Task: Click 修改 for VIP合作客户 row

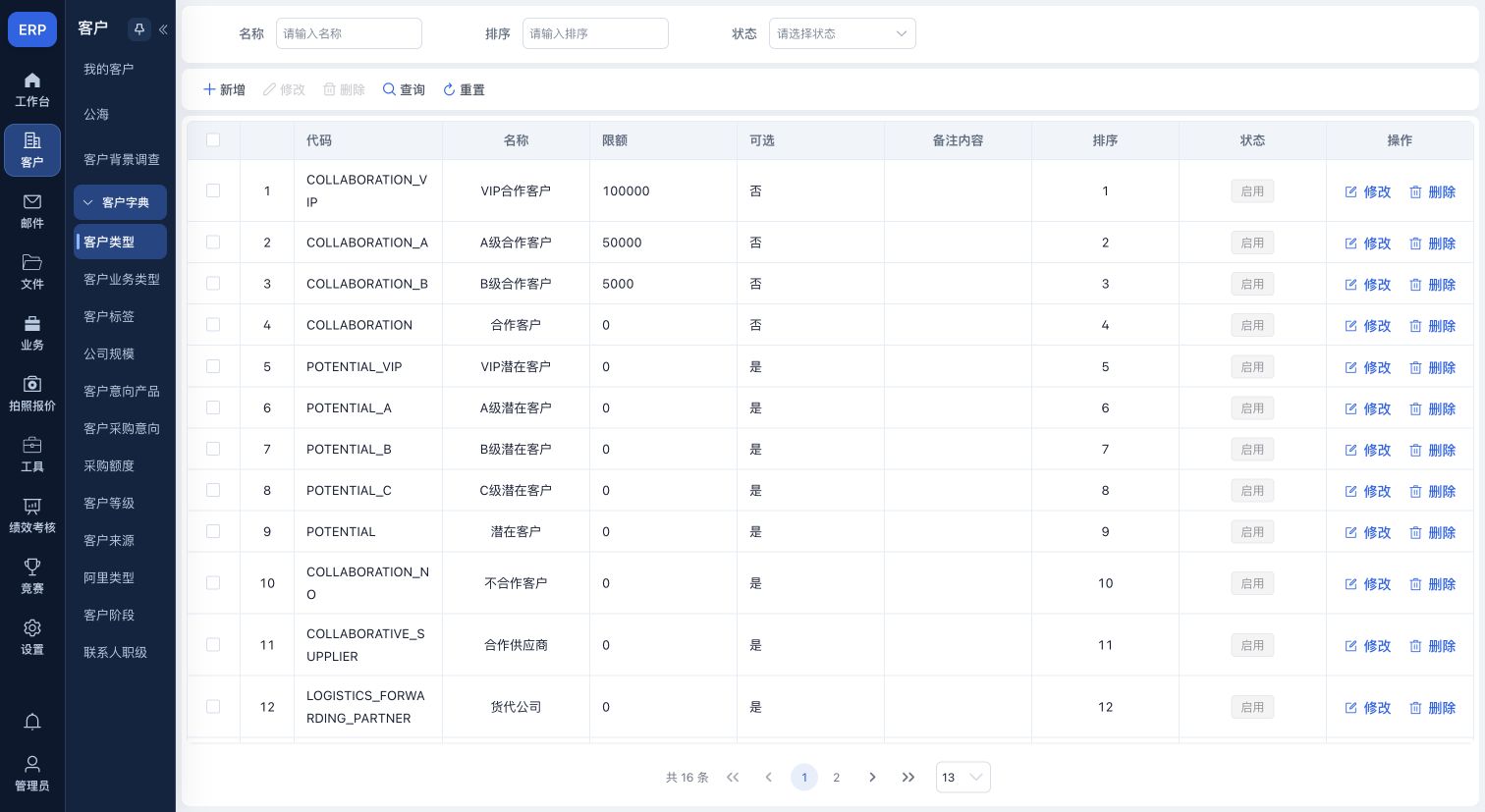Action: [x=1368, y=191]
